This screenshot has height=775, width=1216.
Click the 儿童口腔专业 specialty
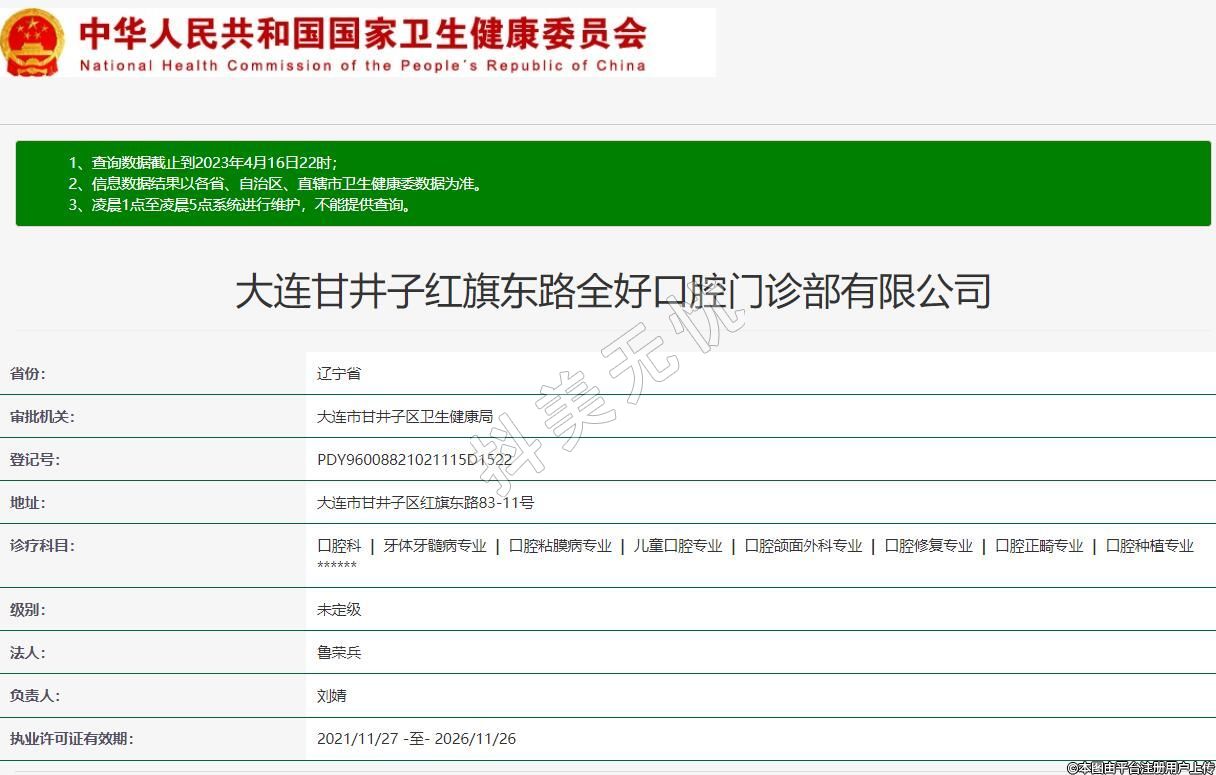[677, 546]
